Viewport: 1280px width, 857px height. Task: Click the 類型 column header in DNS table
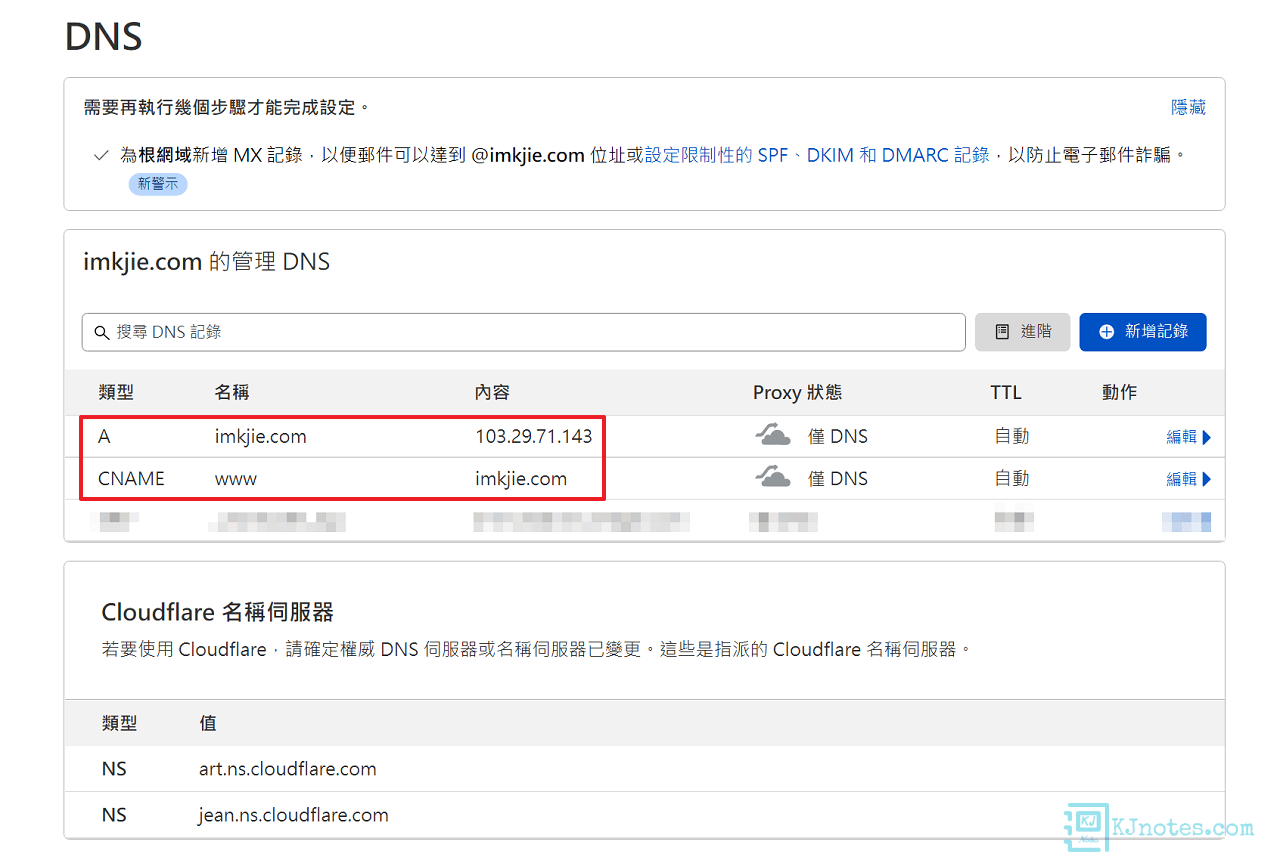[117, 393]
